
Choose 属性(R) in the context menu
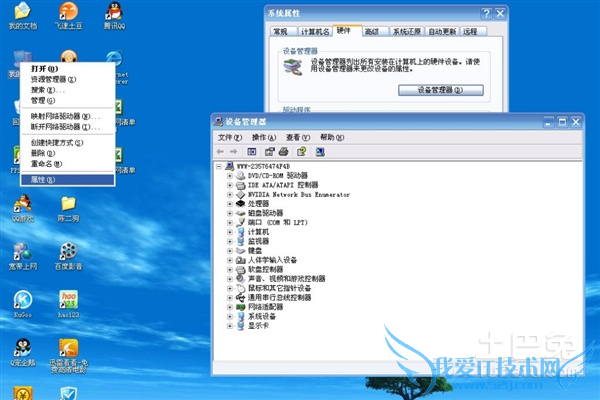68,180
